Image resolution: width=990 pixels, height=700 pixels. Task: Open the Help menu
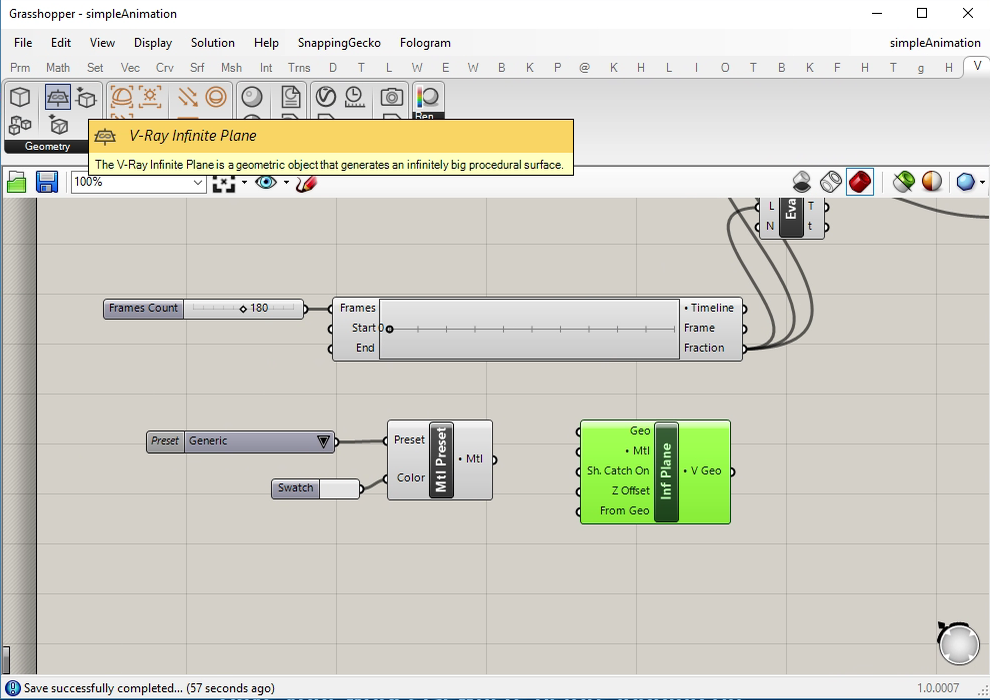point(266,43)
